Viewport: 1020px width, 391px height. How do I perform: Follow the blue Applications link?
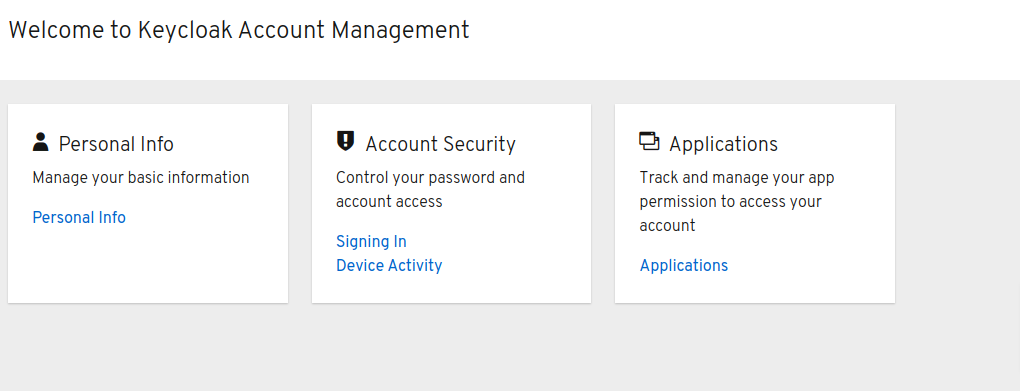tap(684, 265)
